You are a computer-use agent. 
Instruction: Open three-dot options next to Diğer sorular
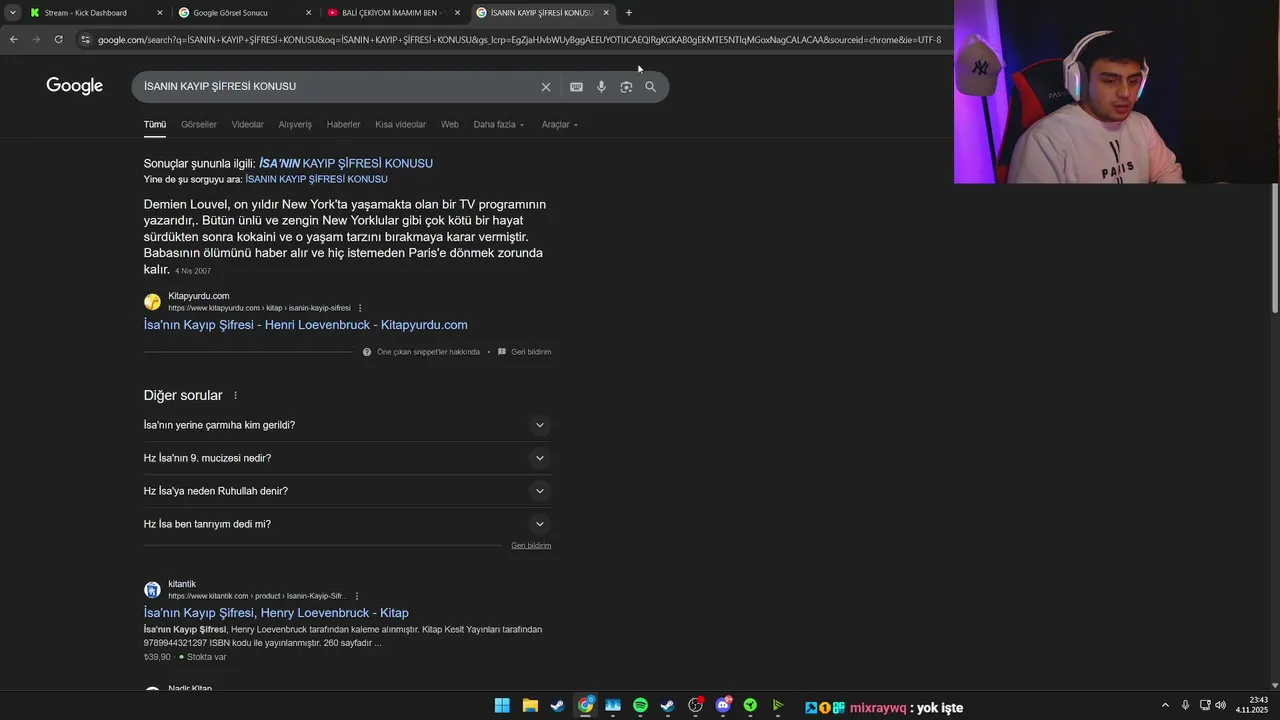coord(236,396)
